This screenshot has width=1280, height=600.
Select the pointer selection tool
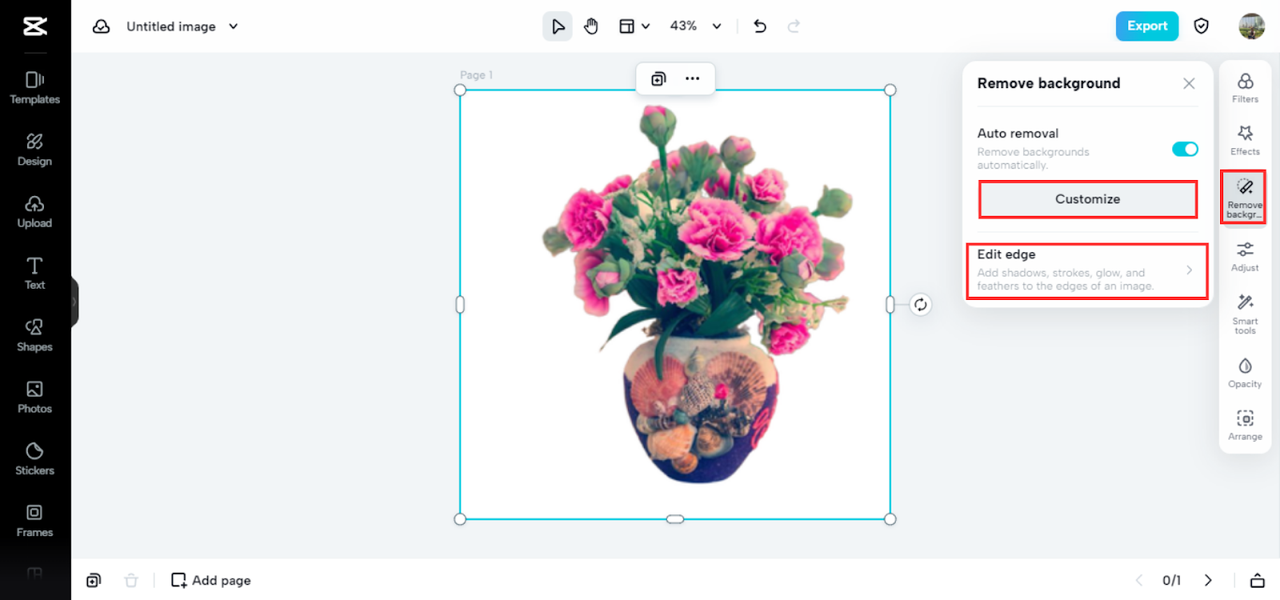[558, 26]
